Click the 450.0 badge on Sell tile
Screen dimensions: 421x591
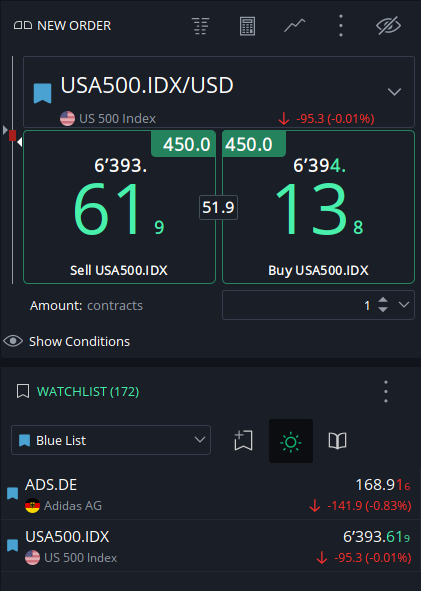pos(184,144)
